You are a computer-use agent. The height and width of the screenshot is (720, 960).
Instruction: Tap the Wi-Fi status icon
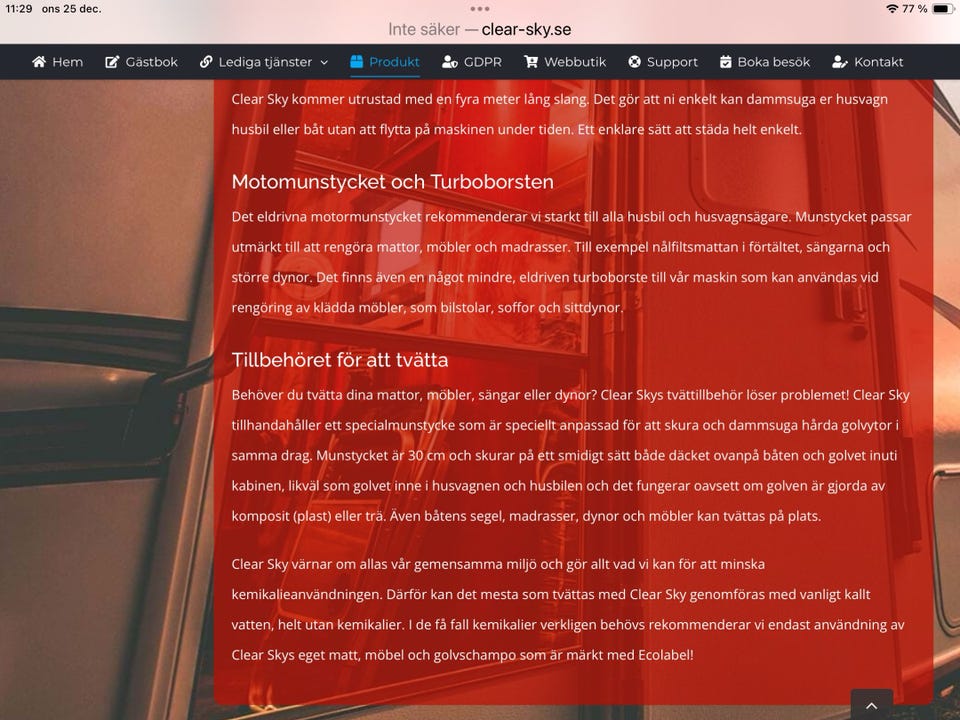(892, 9)
